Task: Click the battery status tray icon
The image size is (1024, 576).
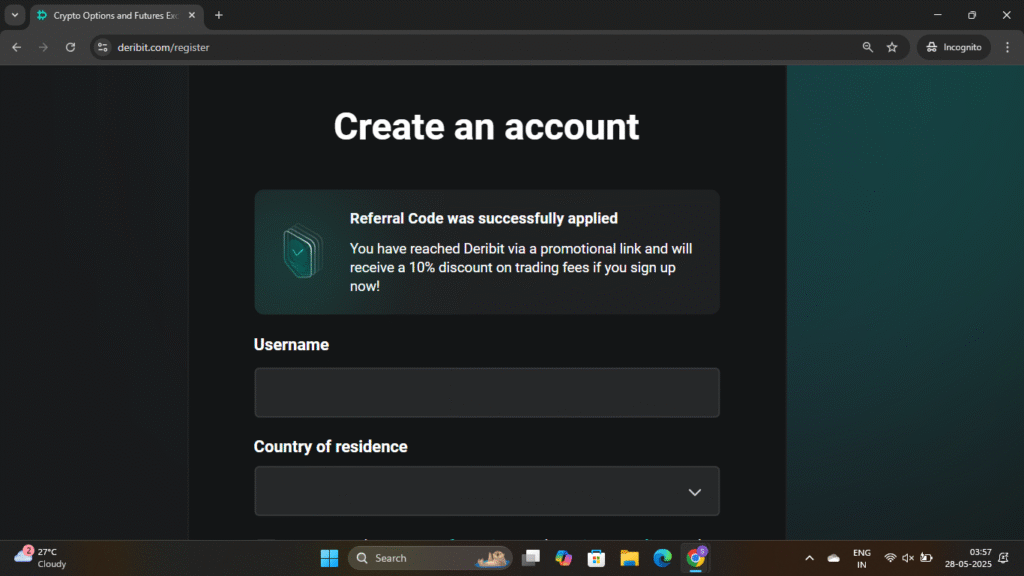Action: point(926,558)
